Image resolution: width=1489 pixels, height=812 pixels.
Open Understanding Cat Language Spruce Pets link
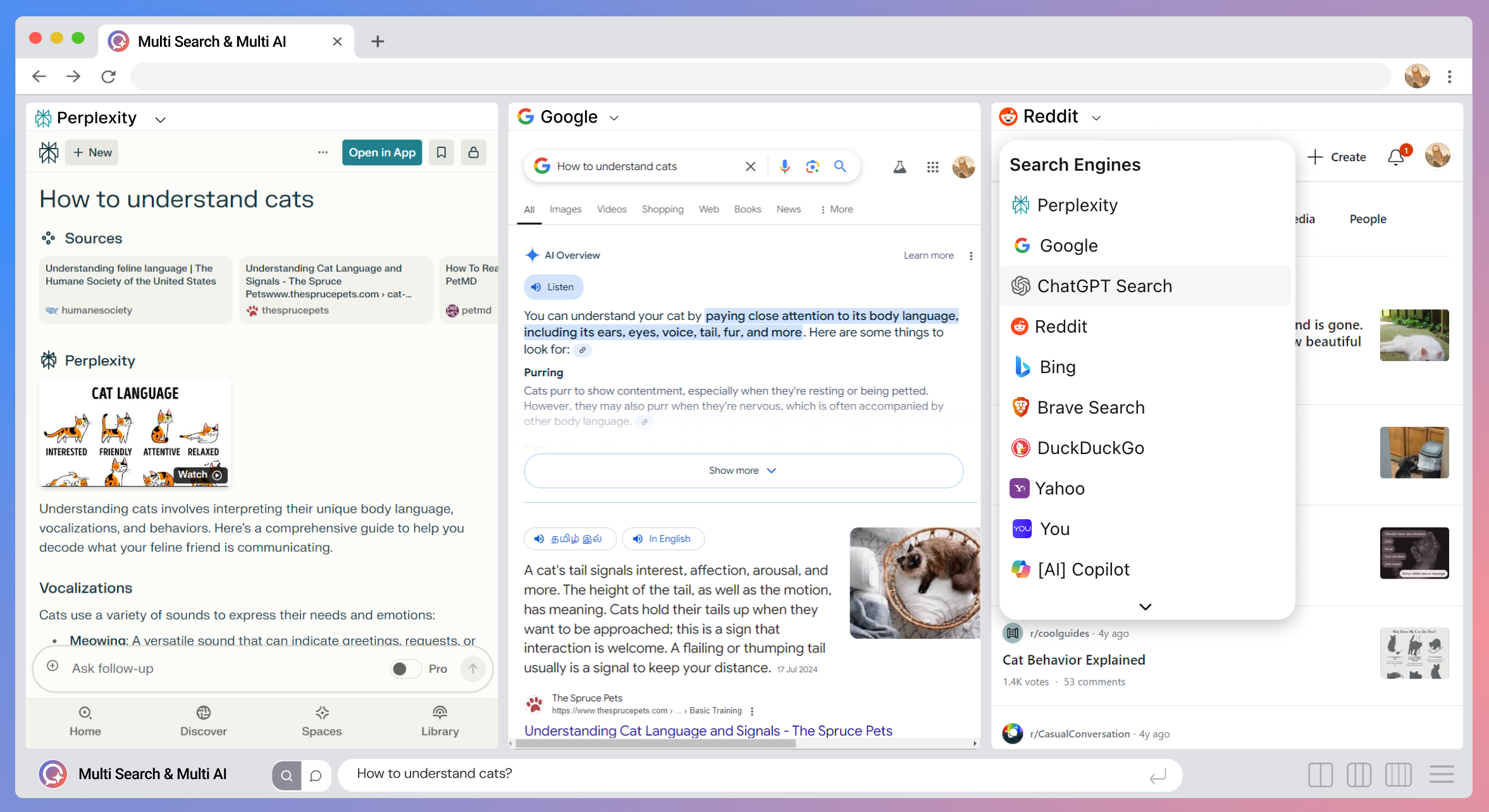708,730
